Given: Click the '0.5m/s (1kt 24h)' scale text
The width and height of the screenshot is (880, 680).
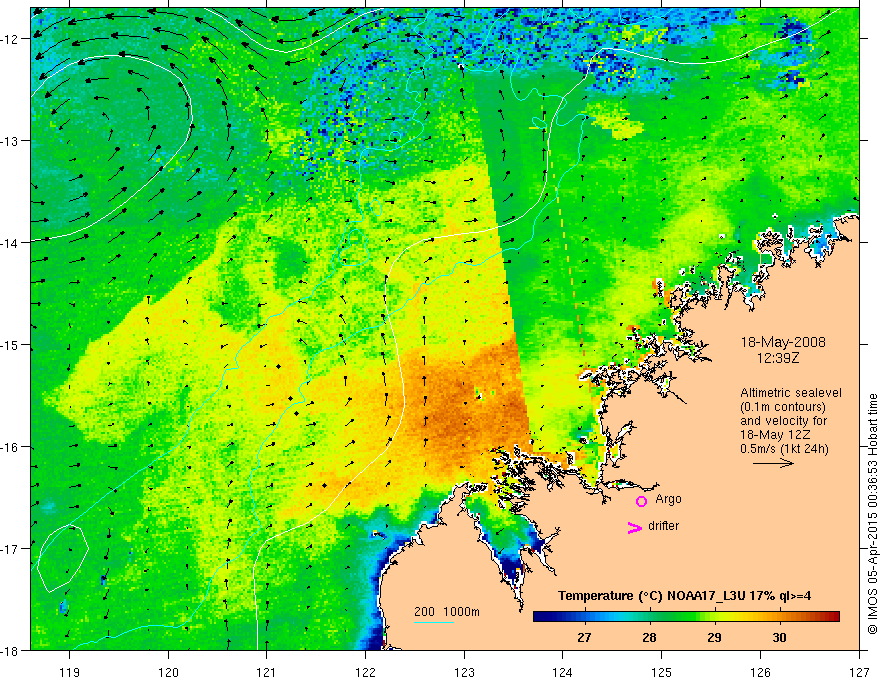Looking at the screenshot, I should click(785, 448).
